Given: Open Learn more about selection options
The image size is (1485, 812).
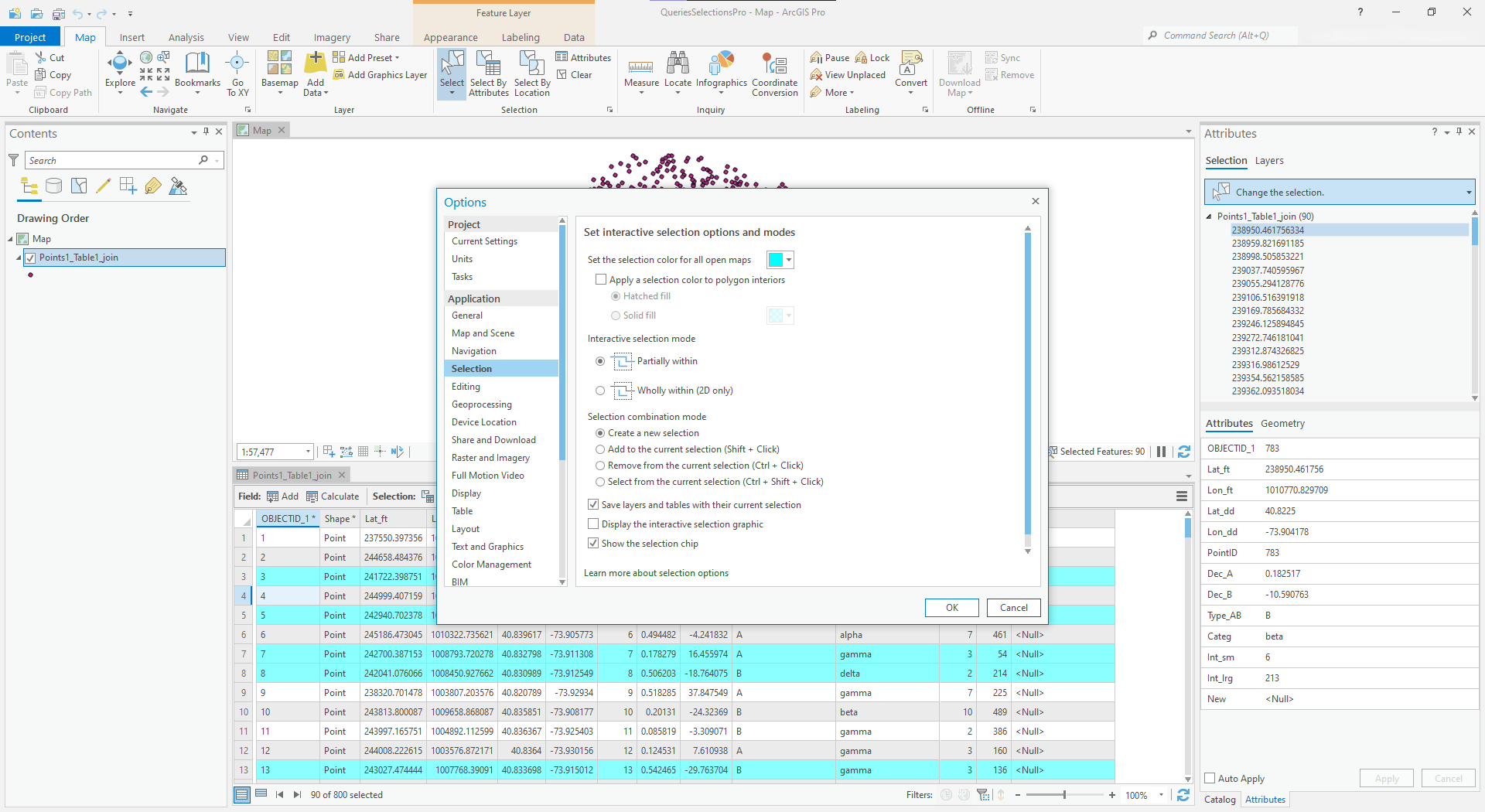Looking at the screenshot, I should coord(656,573).
